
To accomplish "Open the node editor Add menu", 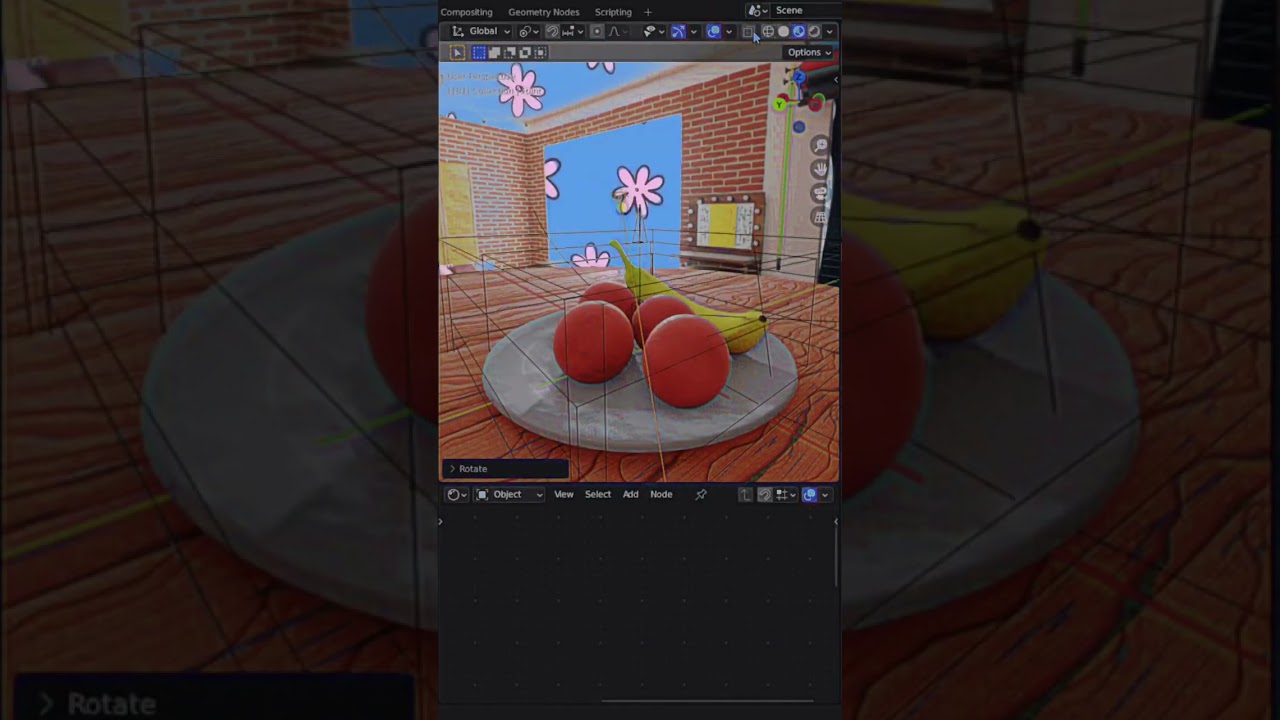I will point(631,494).
